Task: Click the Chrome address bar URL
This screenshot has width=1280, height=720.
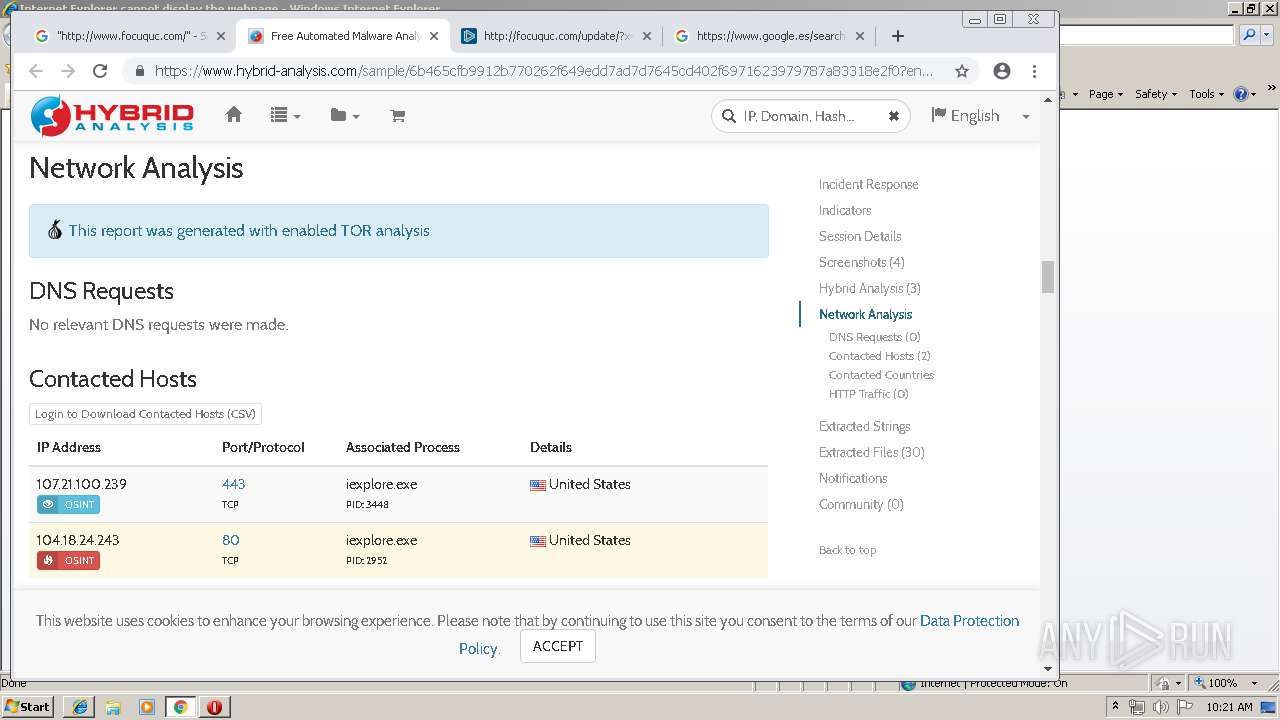Action: point(544,71)
